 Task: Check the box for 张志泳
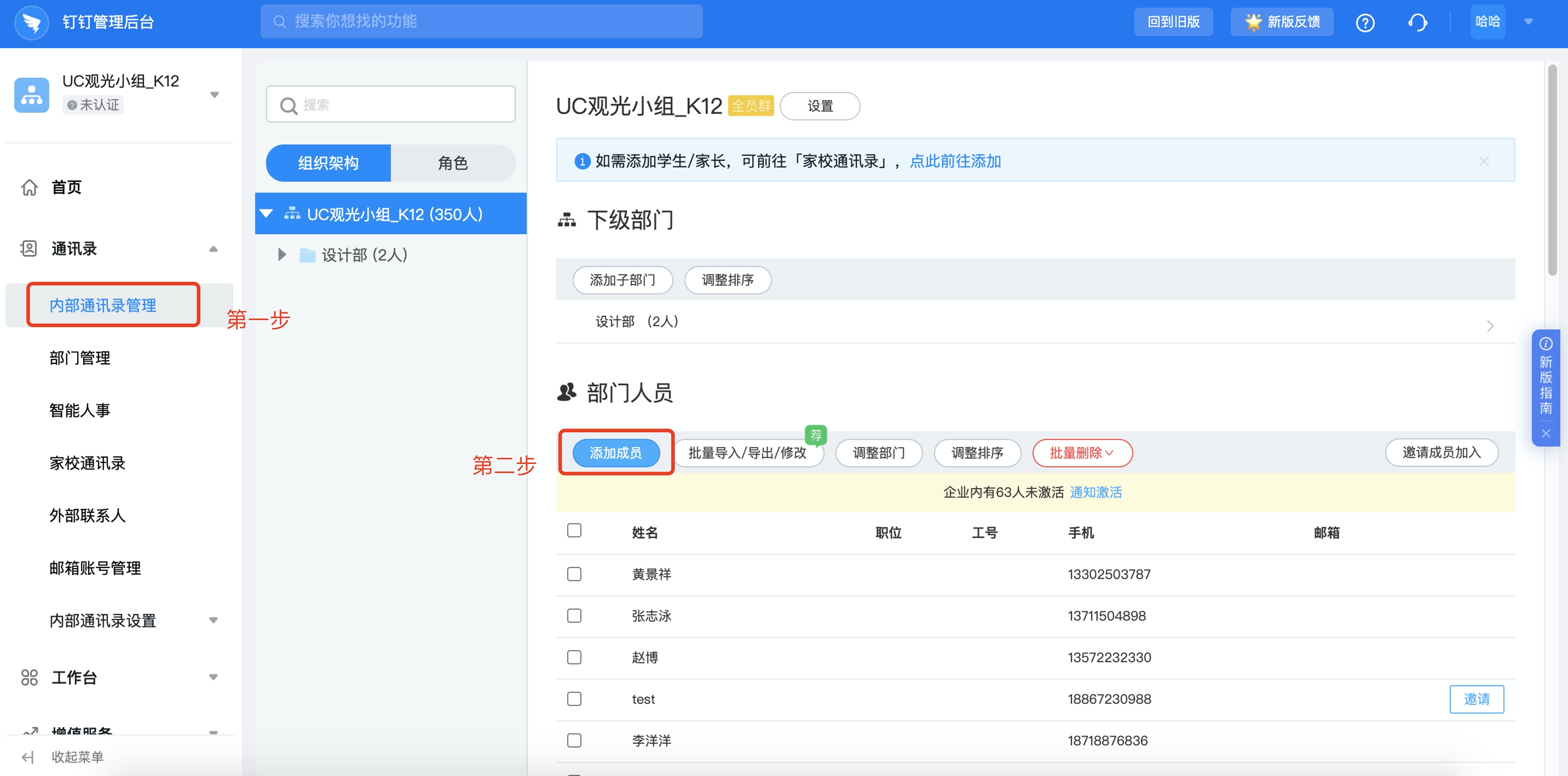(x=574, y=615)
